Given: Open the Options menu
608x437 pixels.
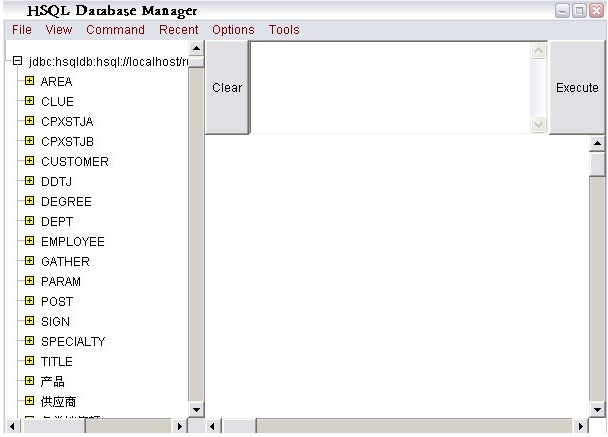Looking at the screenshot, I should (233, 29).
